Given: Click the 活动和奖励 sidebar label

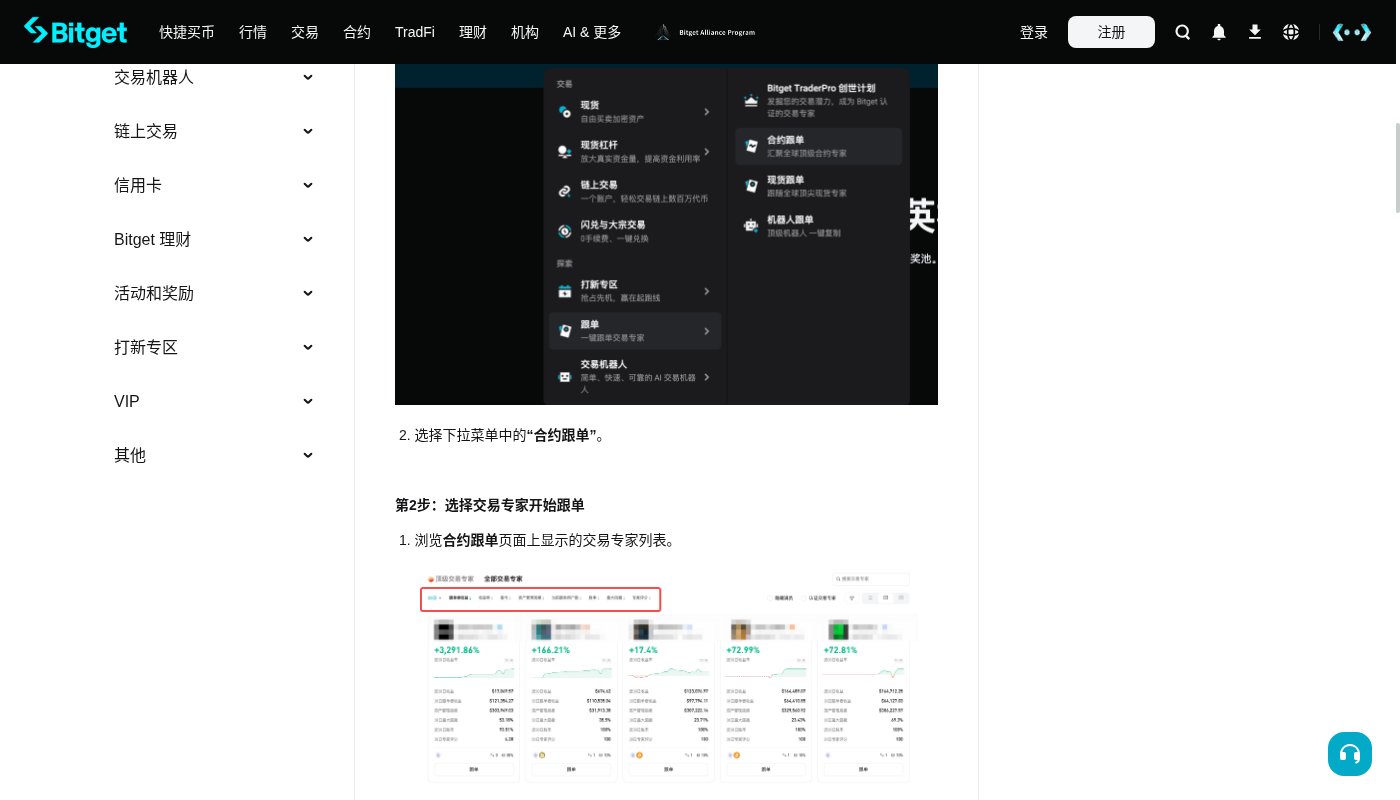Looking at the screenshot, I should [154, 293].
